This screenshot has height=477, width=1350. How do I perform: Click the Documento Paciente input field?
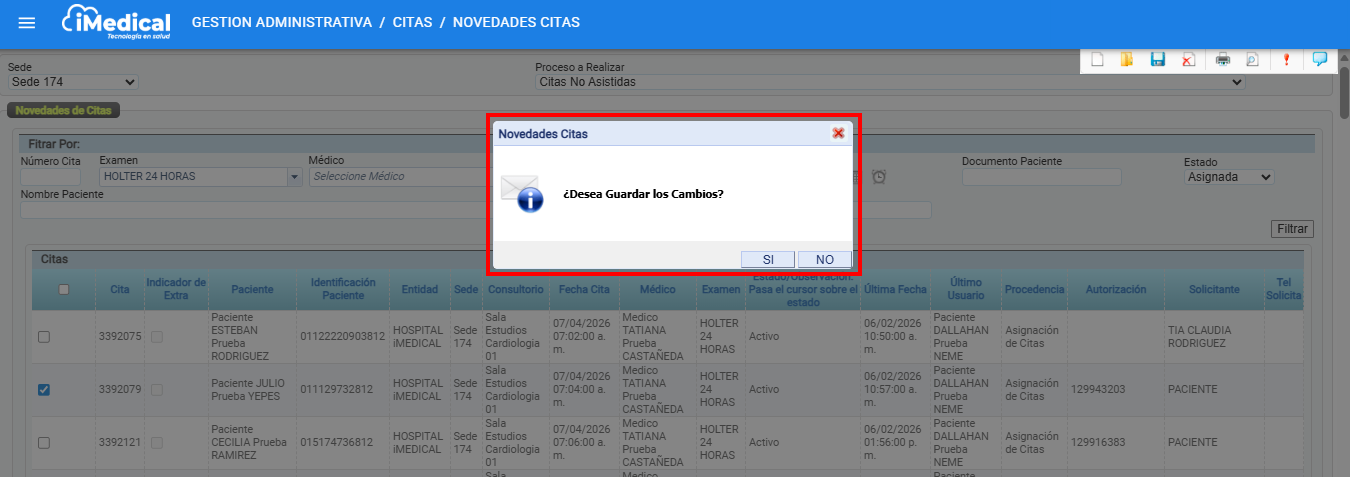tap(1041, 177)
